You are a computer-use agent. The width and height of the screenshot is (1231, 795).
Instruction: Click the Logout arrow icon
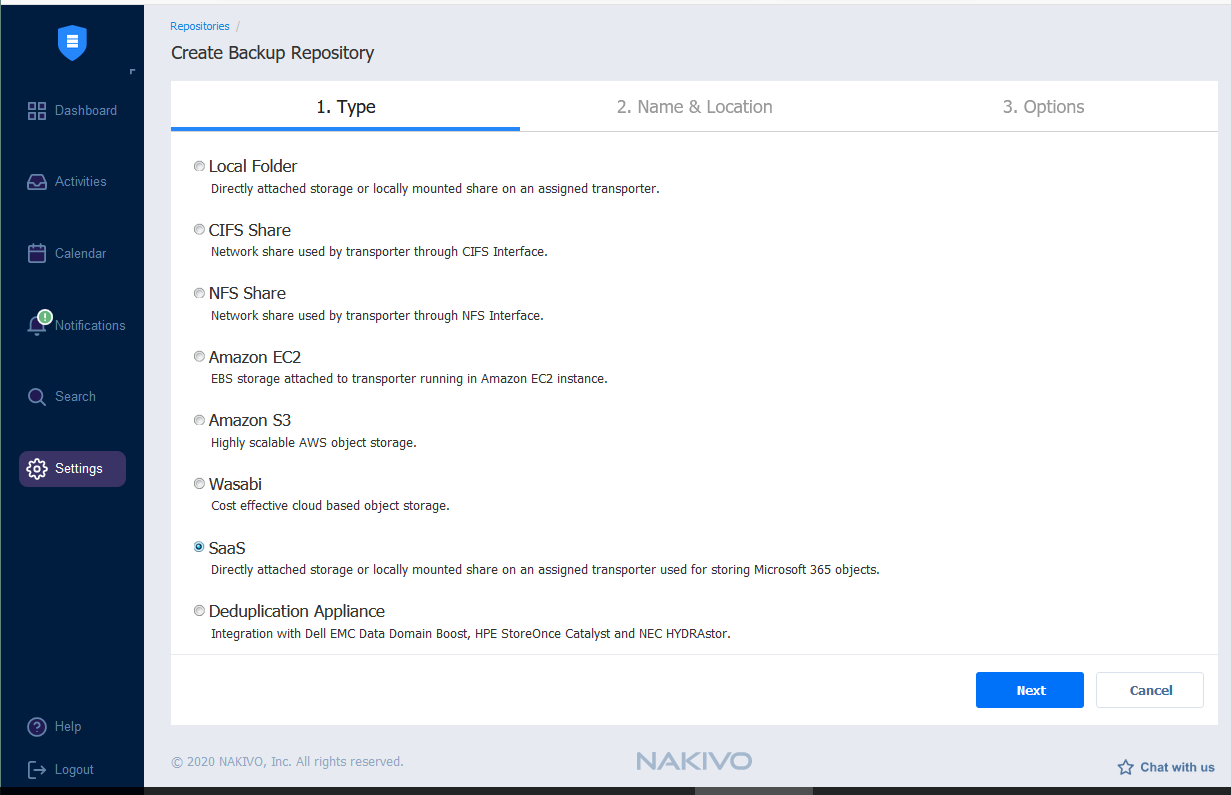[x=37, y=769]
